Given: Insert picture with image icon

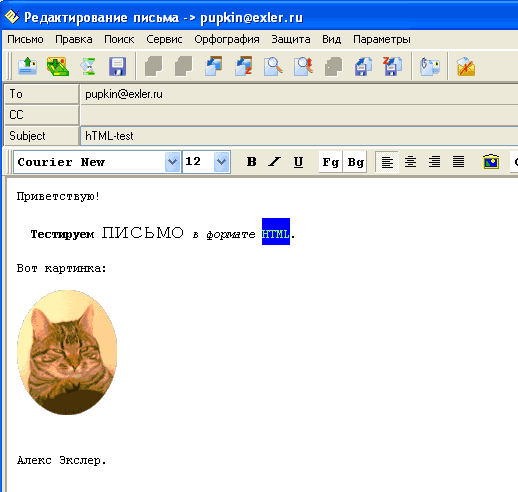Looking at the screenshot, I should pos(491,162).
